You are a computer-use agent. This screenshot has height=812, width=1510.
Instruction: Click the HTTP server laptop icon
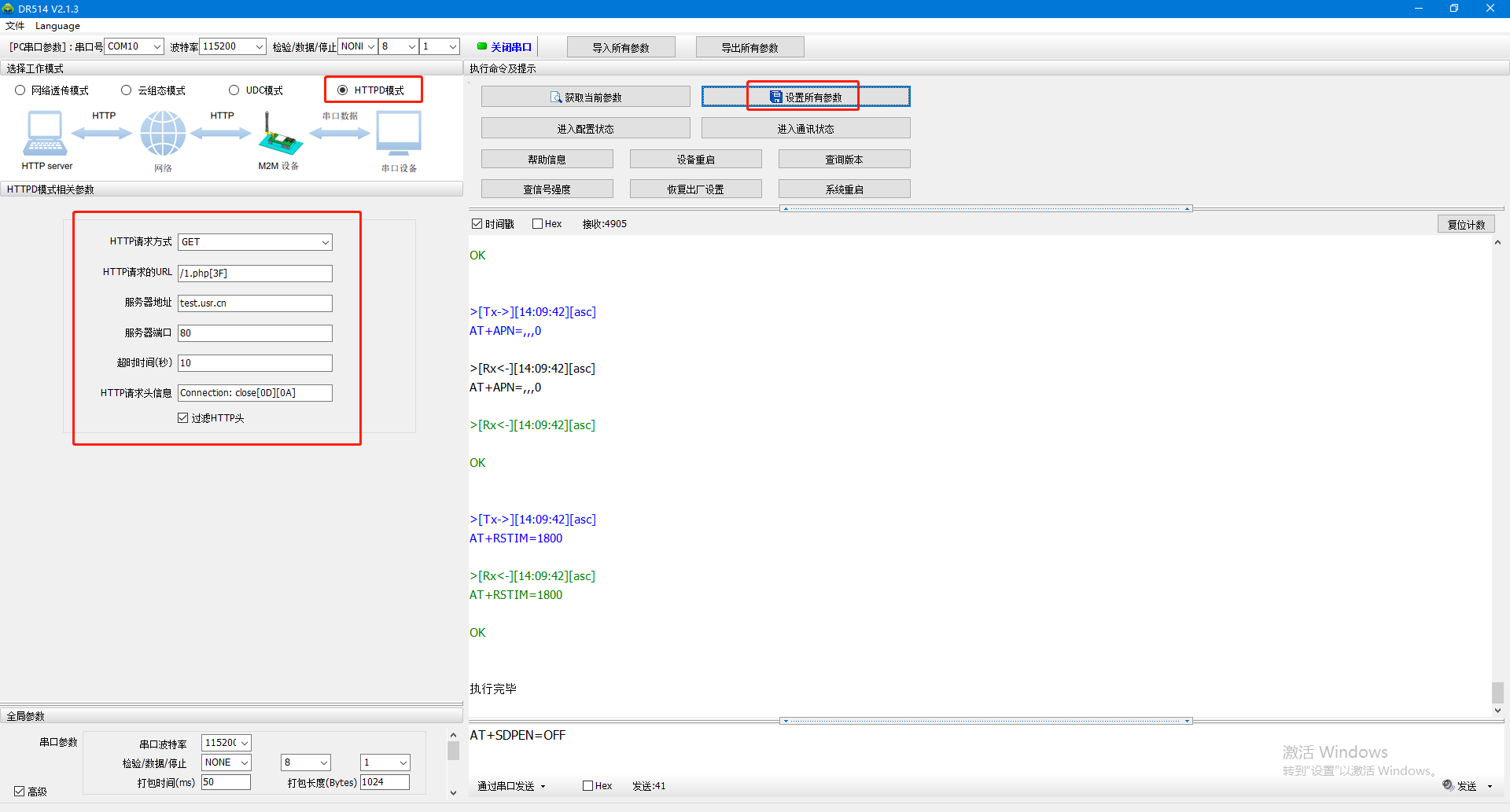point(45,134)
